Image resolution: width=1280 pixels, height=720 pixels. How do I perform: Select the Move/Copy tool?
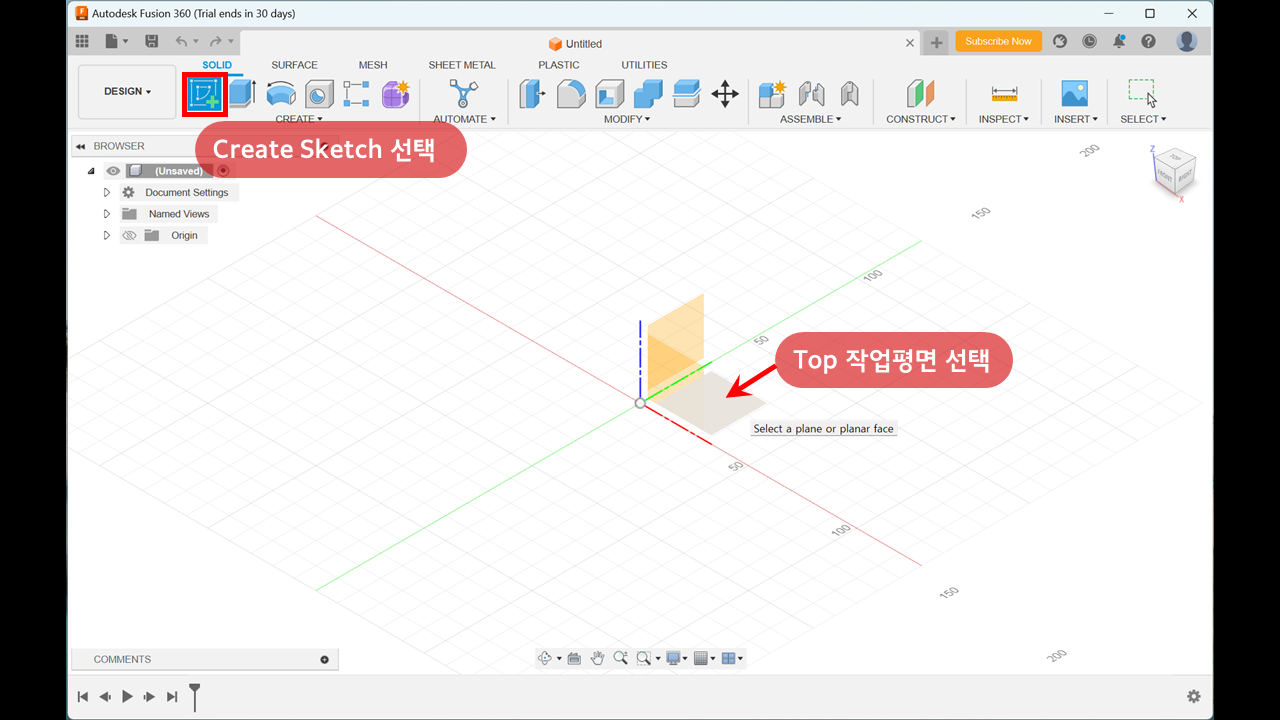pyautogui.click(x=725, y=94)
